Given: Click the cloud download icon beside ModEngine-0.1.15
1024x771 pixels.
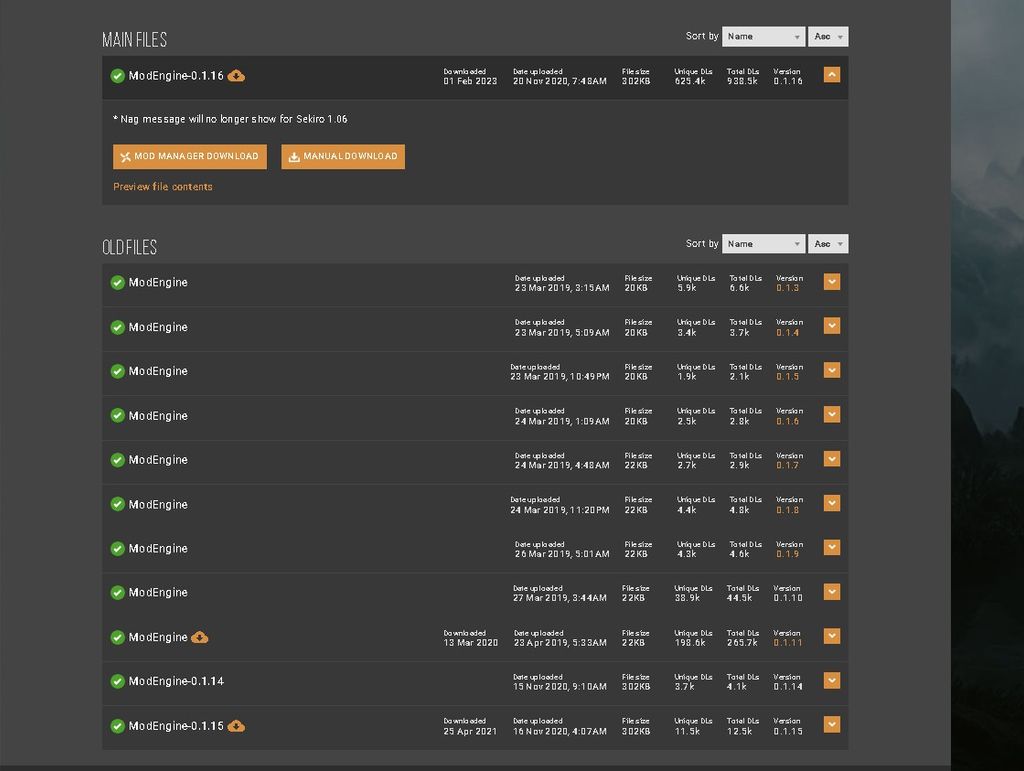Looking at the screenshot, I should (x=236, y=726).
